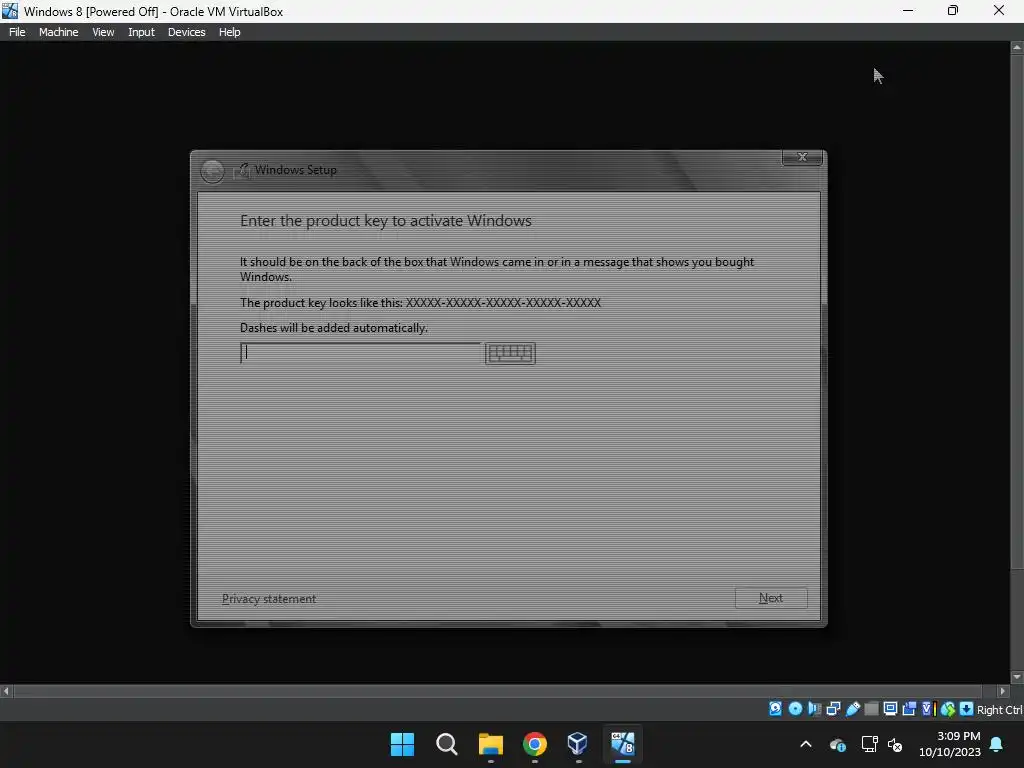Click the back arrow in Windows Setup
Viewport: 1024px width, 768px height.
pyautogui.click(x=212, y=171)
